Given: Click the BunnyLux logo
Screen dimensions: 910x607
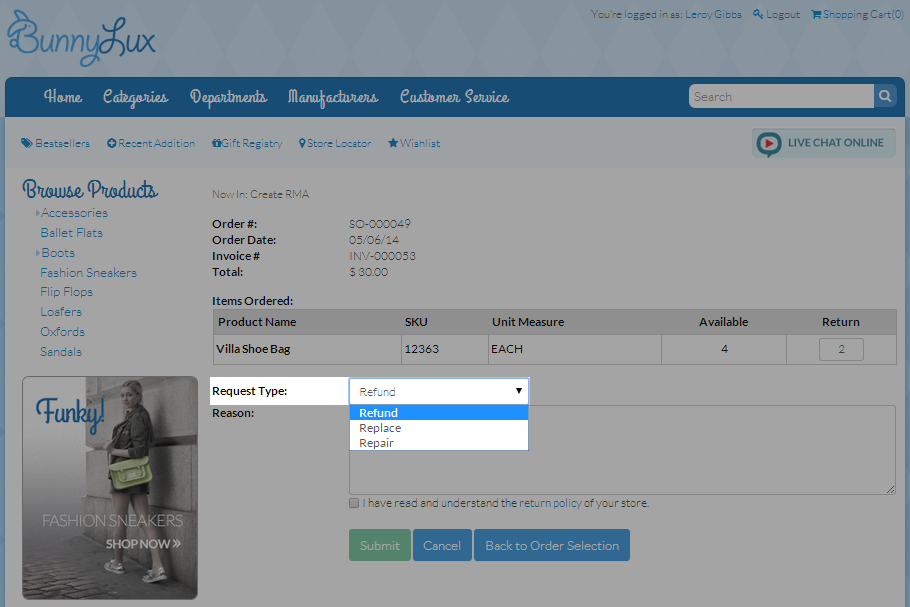Looking at the screenshot, I should coord(81,38).
